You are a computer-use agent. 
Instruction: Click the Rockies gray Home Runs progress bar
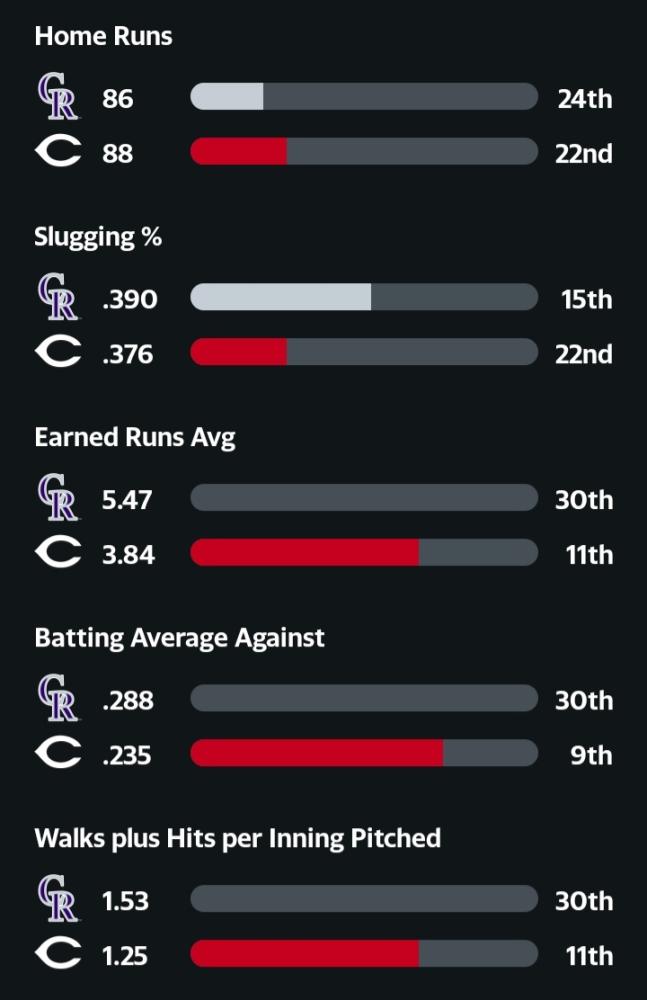[364, 96]
